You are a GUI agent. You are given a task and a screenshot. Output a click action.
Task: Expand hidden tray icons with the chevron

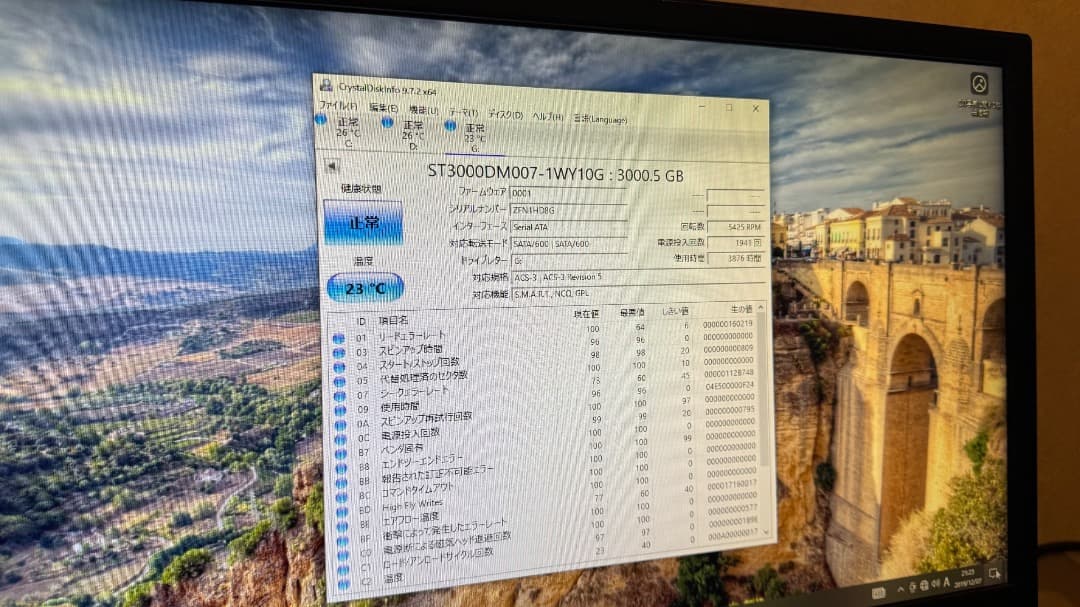tap(901, 587)
